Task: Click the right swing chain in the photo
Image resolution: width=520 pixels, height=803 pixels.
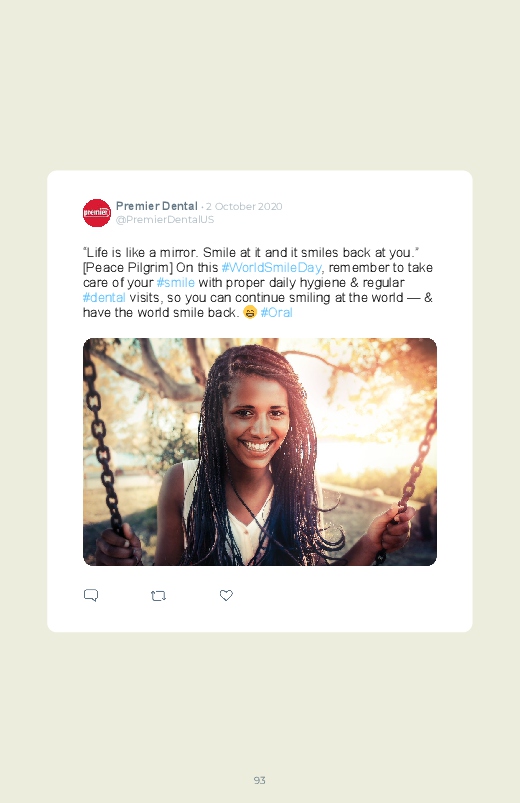Action: 416,471
